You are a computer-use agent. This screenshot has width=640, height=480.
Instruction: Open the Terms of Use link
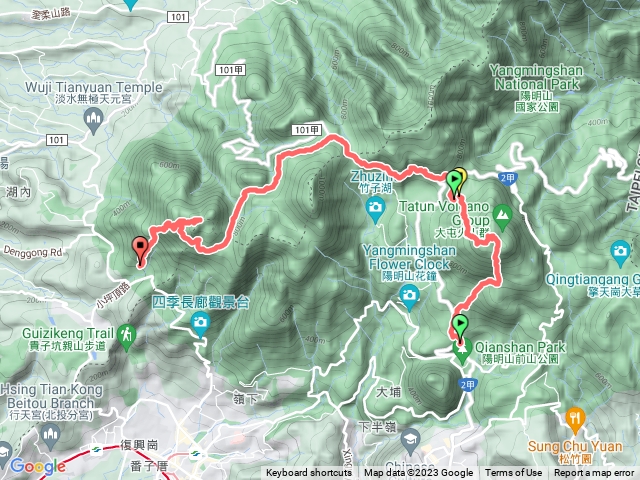(x=513, y=473)
